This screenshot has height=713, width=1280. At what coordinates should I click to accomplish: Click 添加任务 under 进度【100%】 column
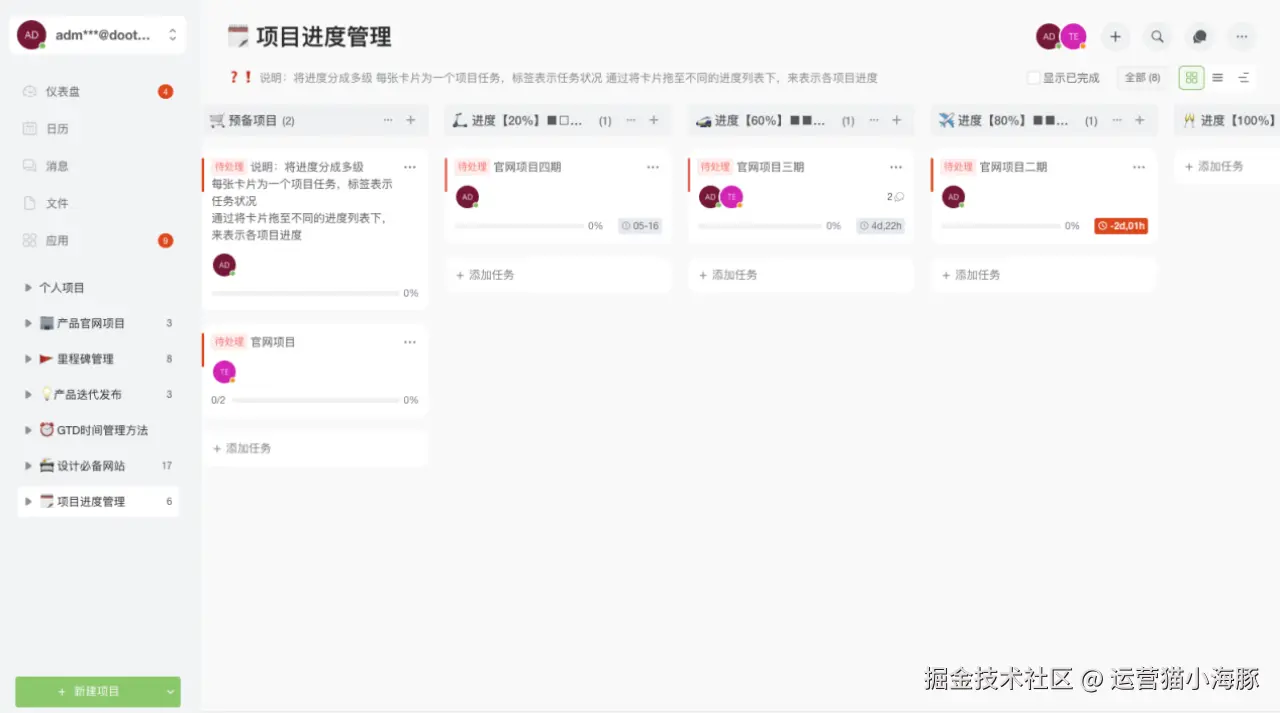click(1227, 166)
